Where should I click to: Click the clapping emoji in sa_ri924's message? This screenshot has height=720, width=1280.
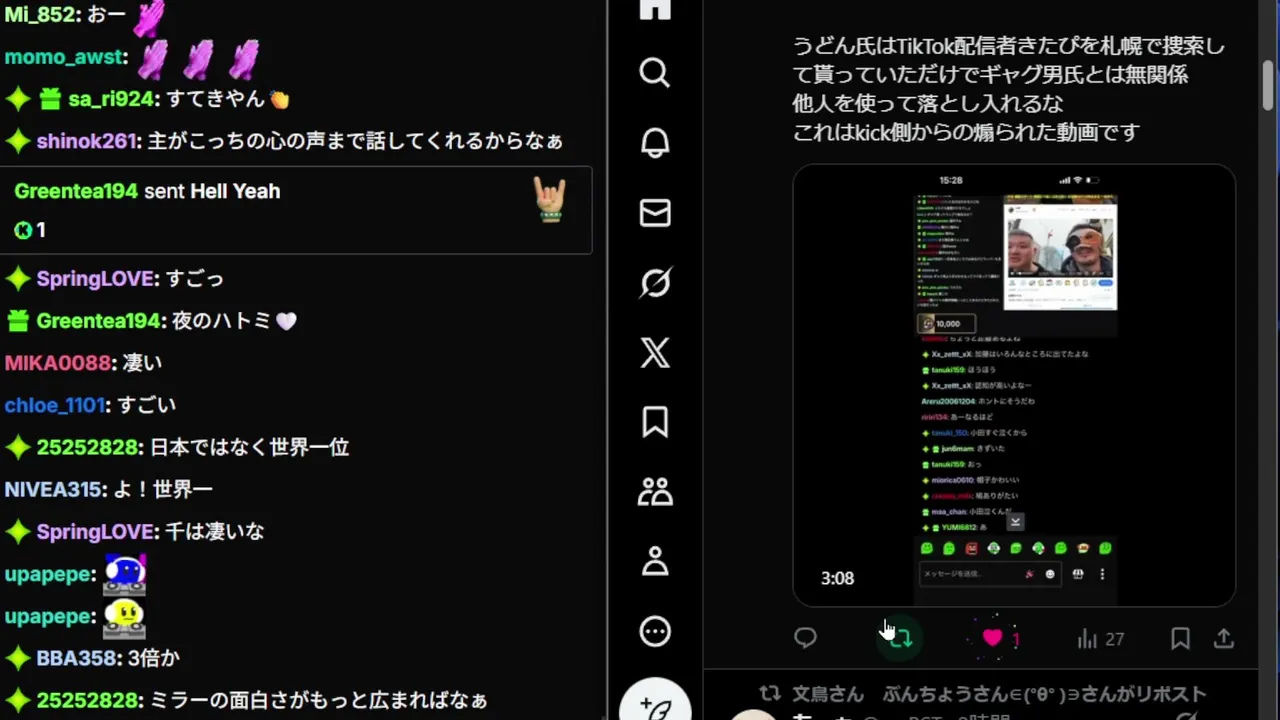coord(279,99)
